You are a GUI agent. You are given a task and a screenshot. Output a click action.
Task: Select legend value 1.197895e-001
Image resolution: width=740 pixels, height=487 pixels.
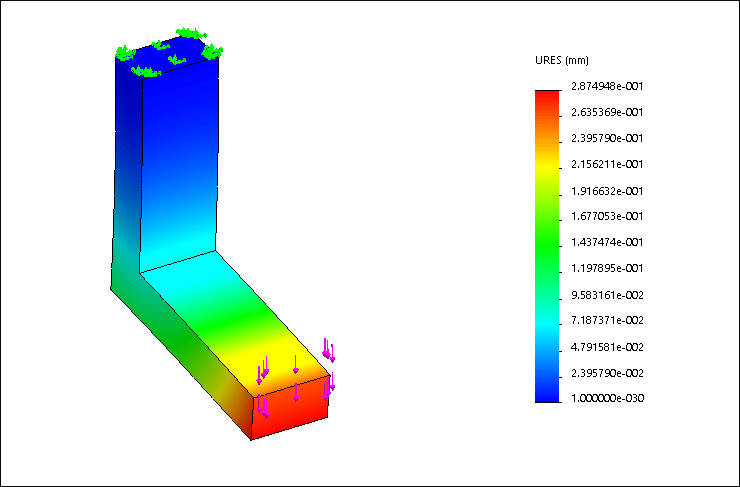pos(607,268)
